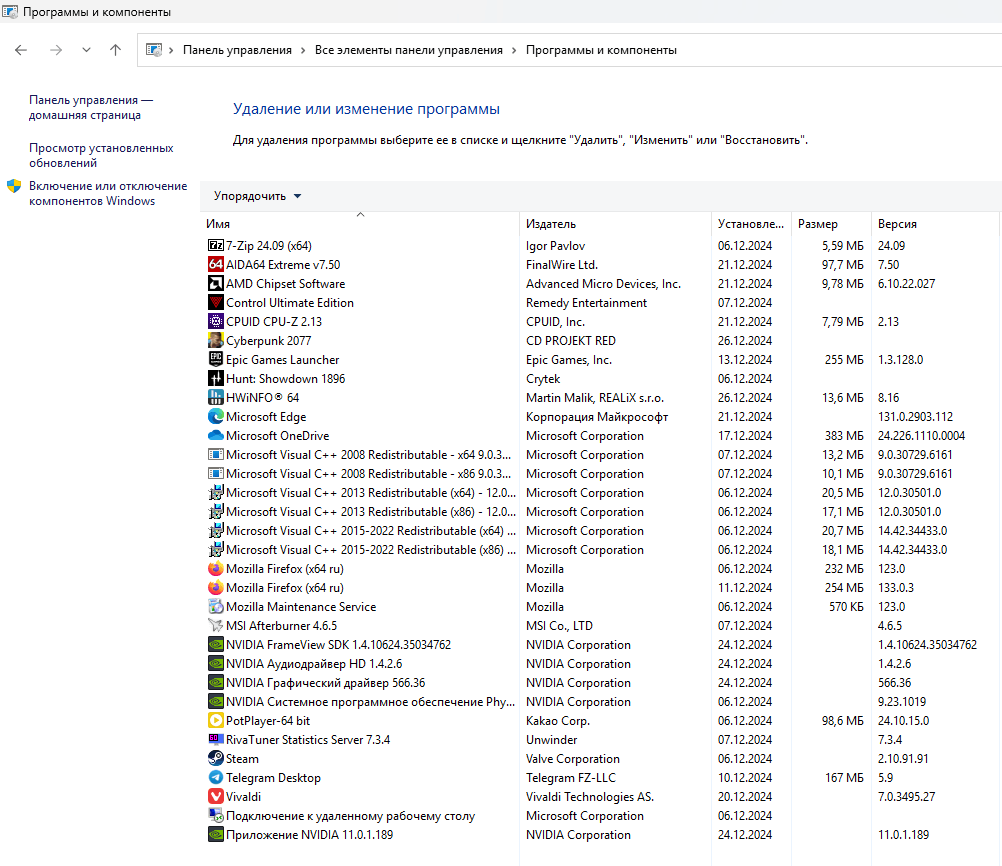The image size is (1002, 866).
Task: Open the Упорядочить dropdown menu
Action: 257,196
